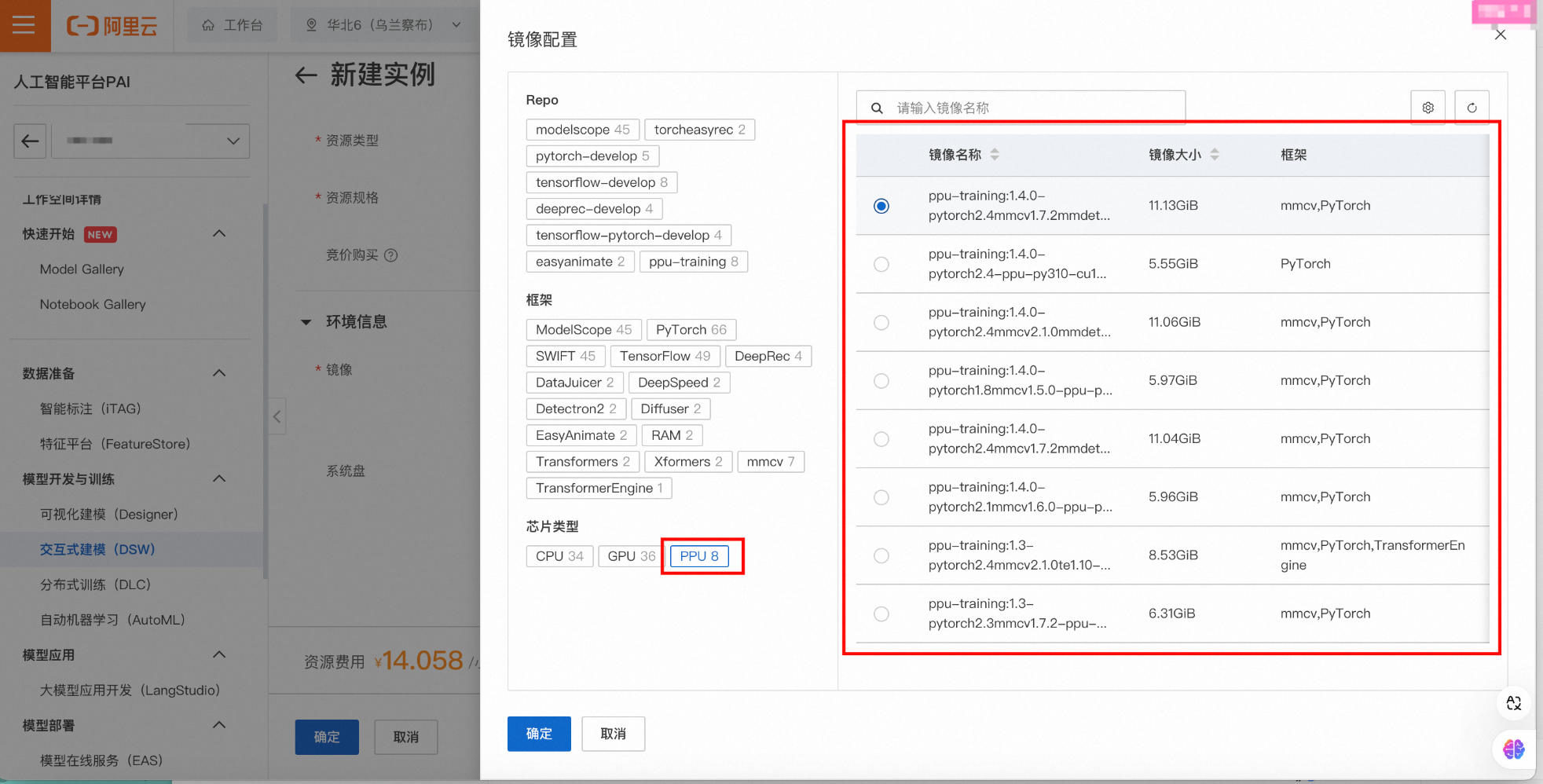Click the help icon next to 竞价购买
Image resolution: width=1543 pixels, height=784 pixels.
[x=391, y=255]
